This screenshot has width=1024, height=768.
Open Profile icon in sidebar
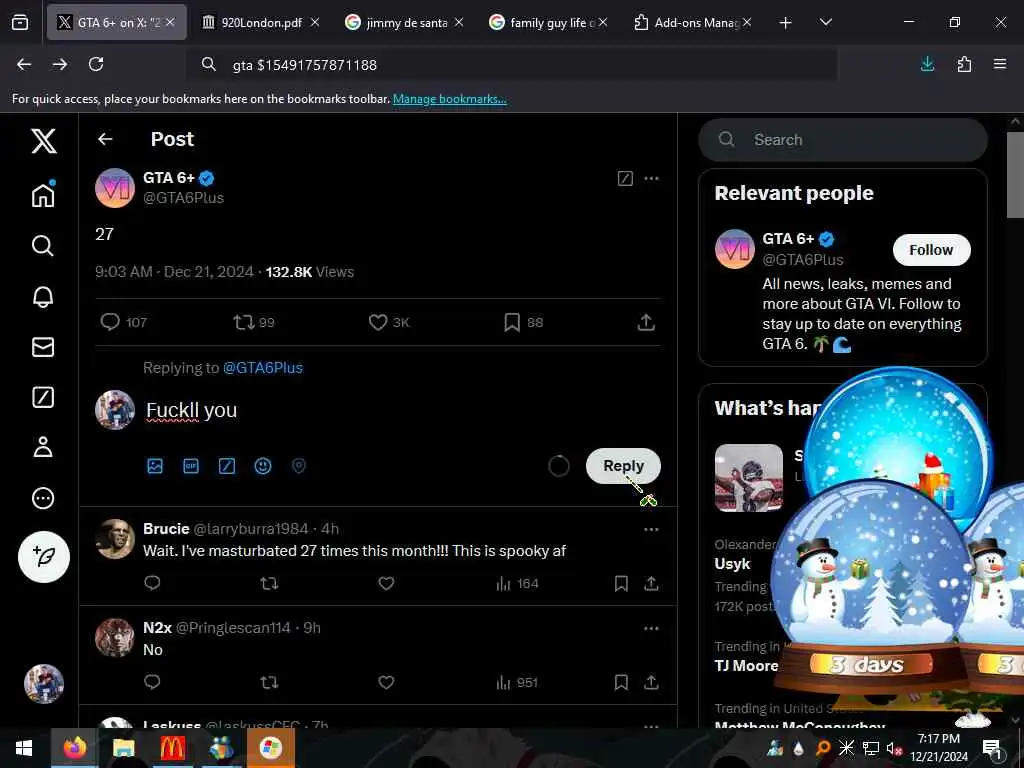tap(43, 447)
